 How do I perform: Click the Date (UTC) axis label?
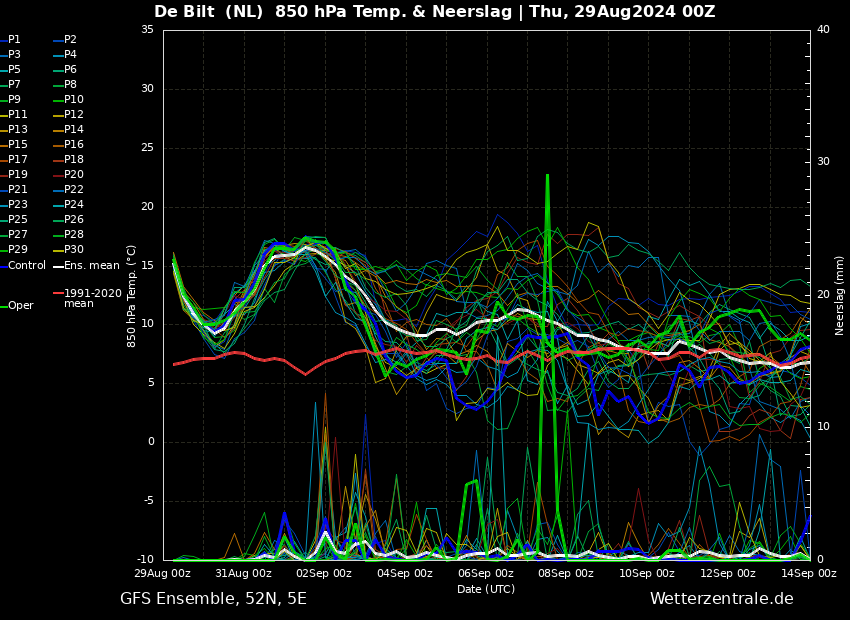point(486,589)
